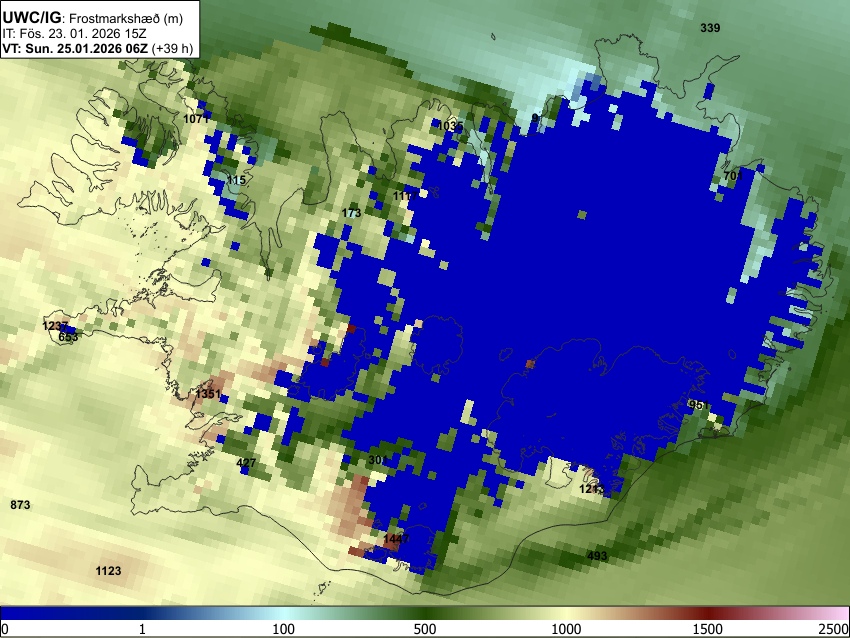This screenshot has width=850, height=638.
Task: Click the map value label '1123'
Action: [108, 571]
